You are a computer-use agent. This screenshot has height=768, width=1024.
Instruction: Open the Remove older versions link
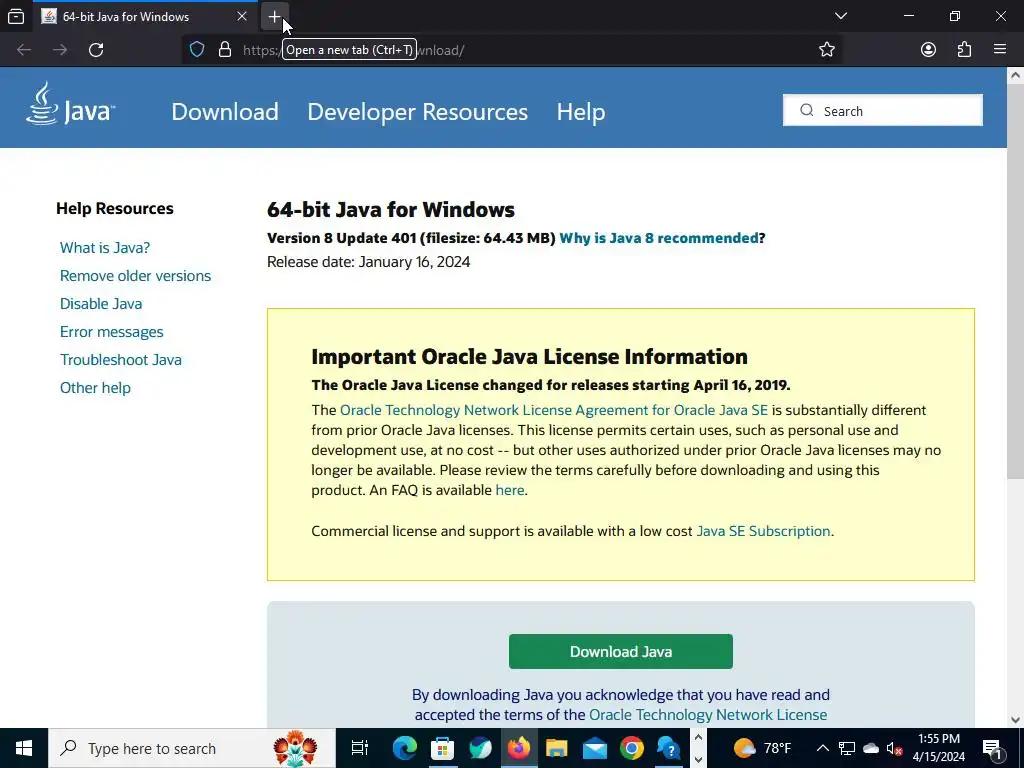[135, 276]
